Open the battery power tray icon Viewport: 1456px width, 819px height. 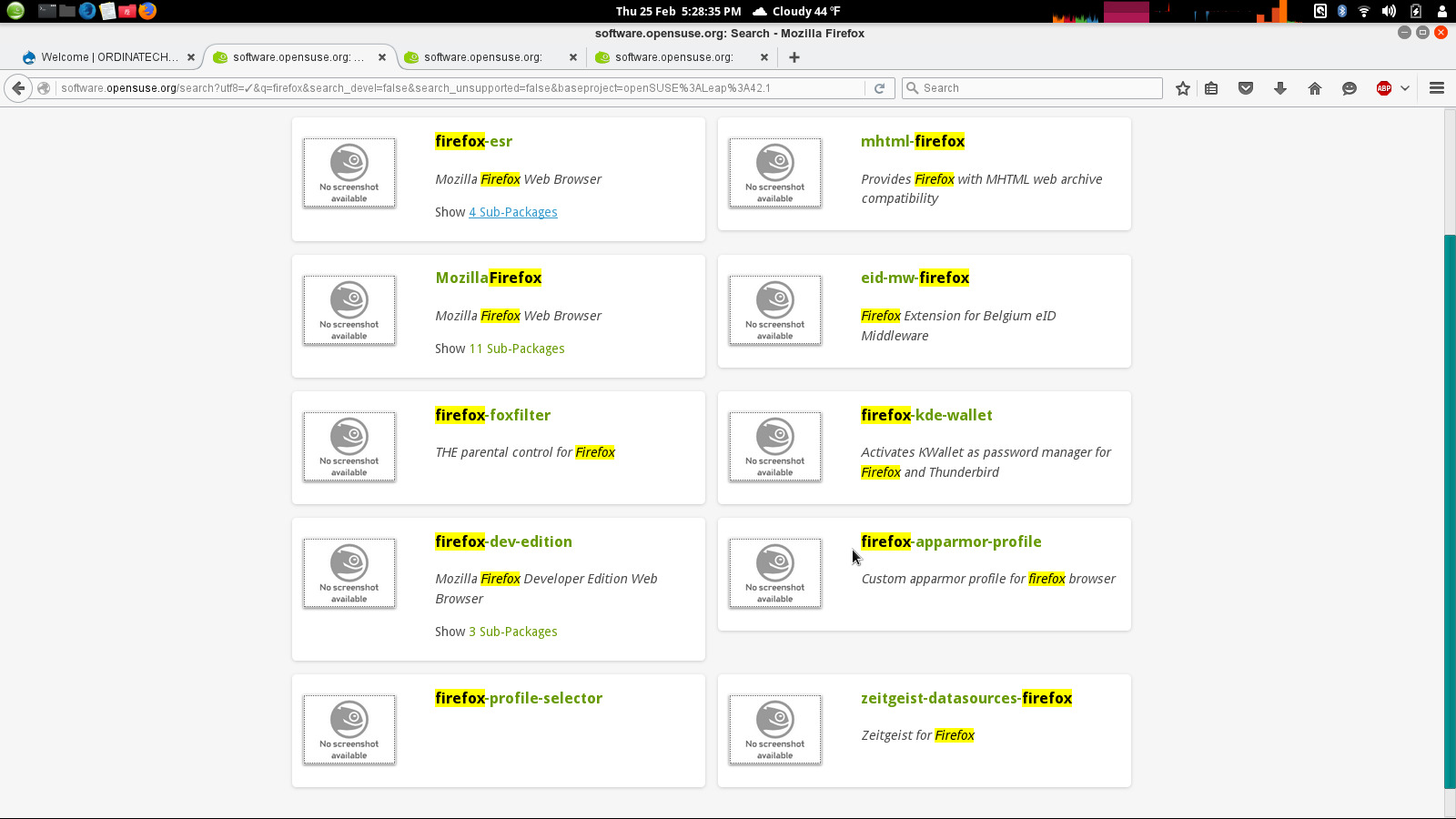(x=1416, y=11)
